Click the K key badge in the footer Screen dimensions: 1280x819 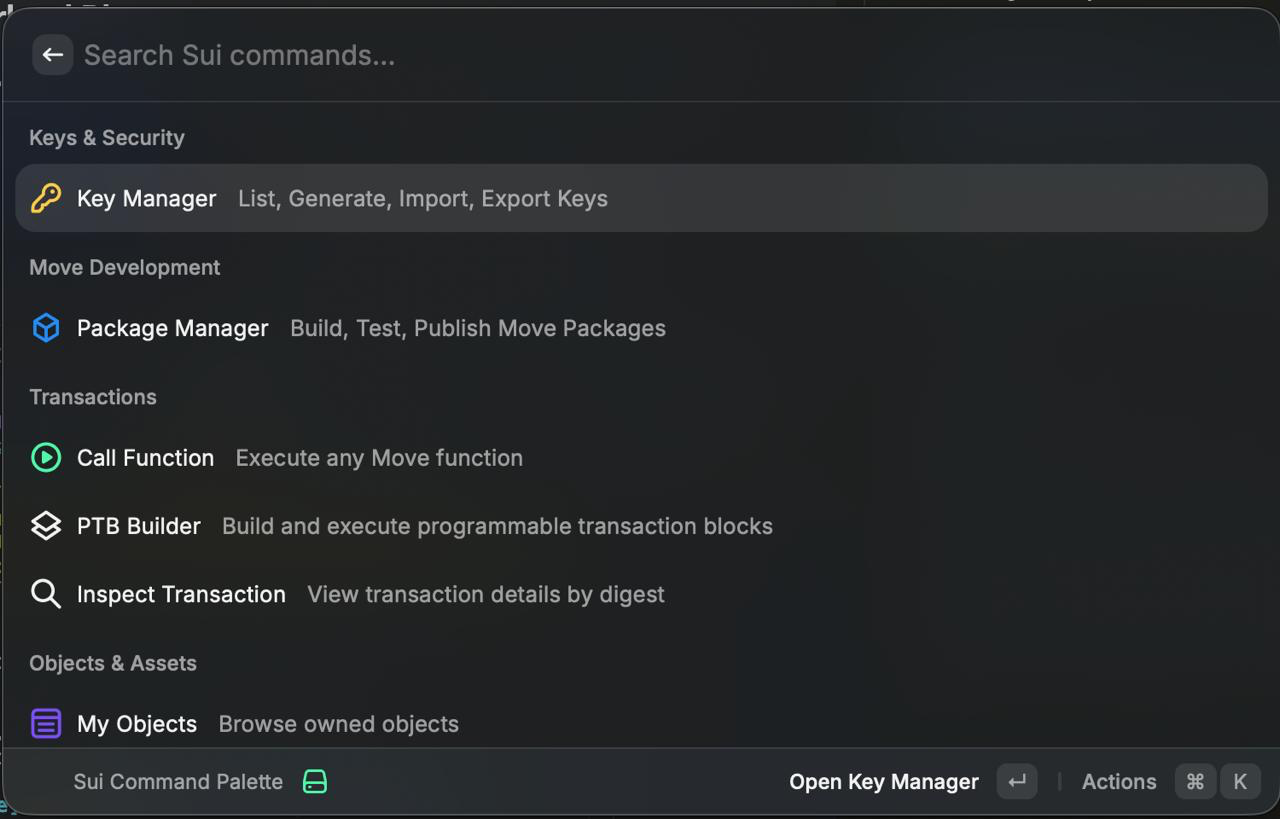coord(1240,781)
